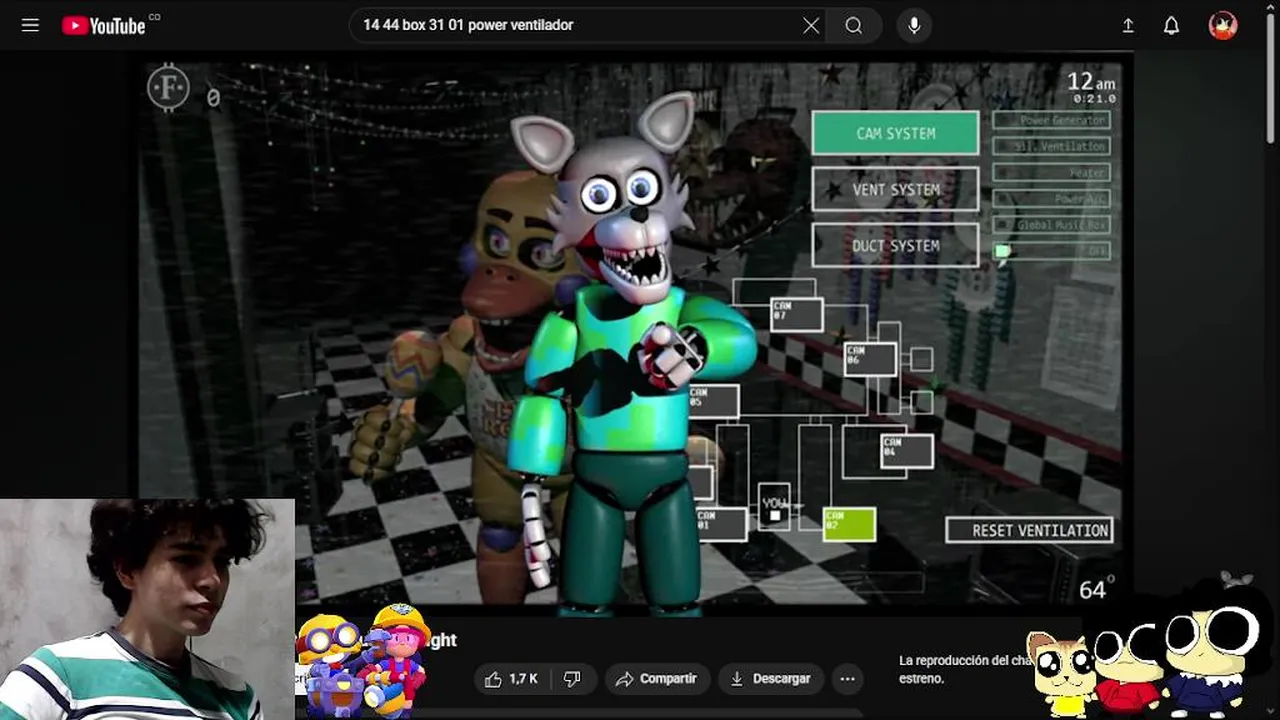Select CAM 06 on the map
Viewport: 1280px width, 720px height.
870,359
